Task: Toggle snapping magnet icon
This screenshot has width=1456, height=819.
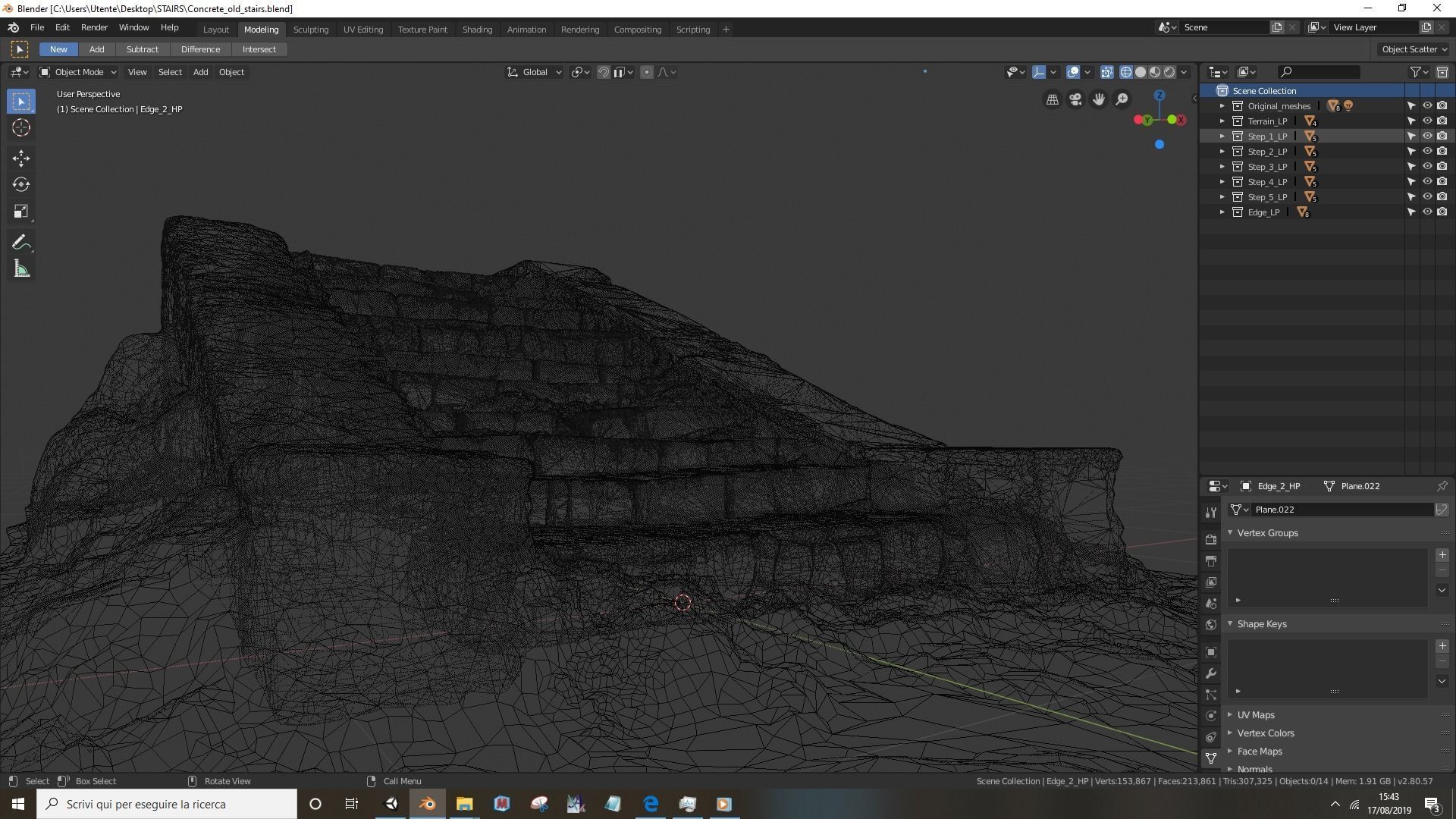Action: pyautogui.click(x=604, y=72)
